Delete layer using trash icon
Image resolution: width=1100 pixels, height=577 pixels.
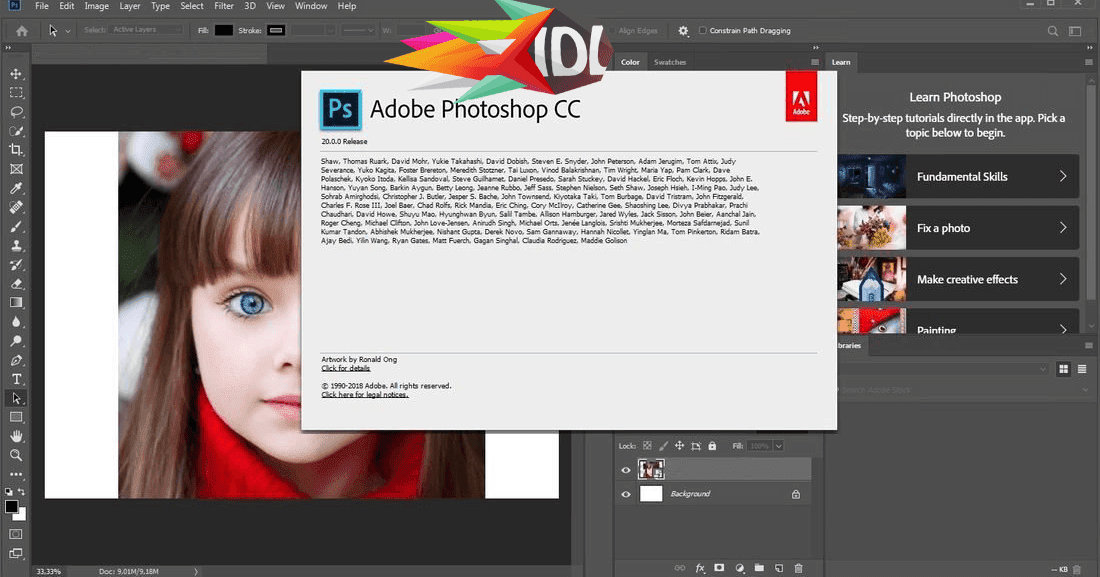(x=798, y=568)
